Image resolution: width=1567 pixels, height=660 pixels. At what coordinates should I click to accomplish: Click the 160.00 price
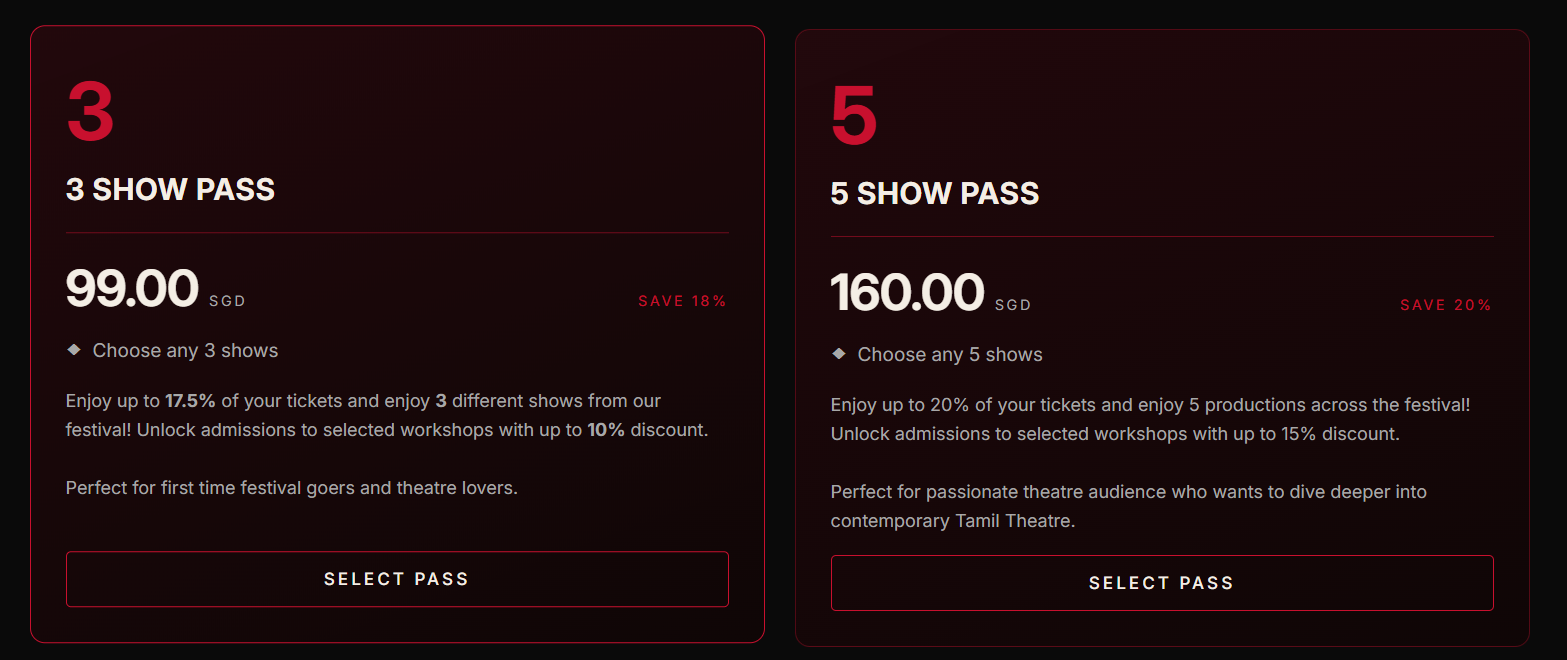(x=908, y=292)
